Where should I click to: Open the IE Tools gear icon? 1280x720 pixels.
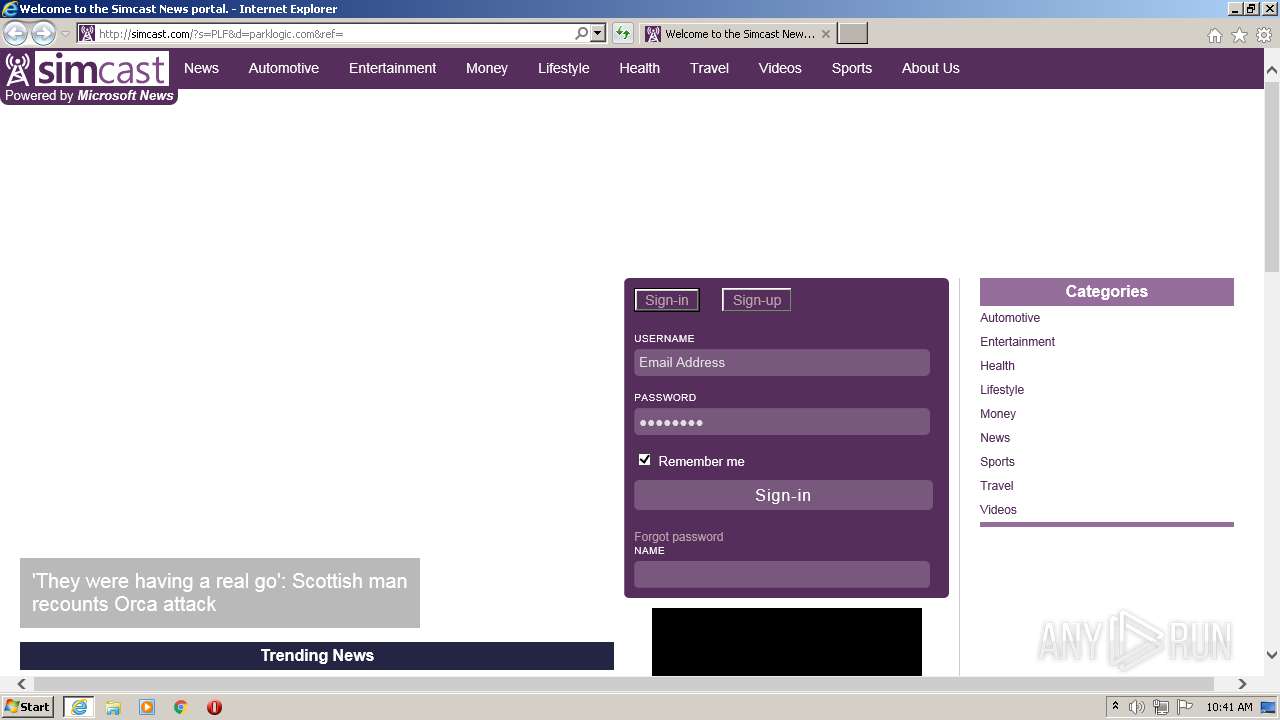point(1264,35)
